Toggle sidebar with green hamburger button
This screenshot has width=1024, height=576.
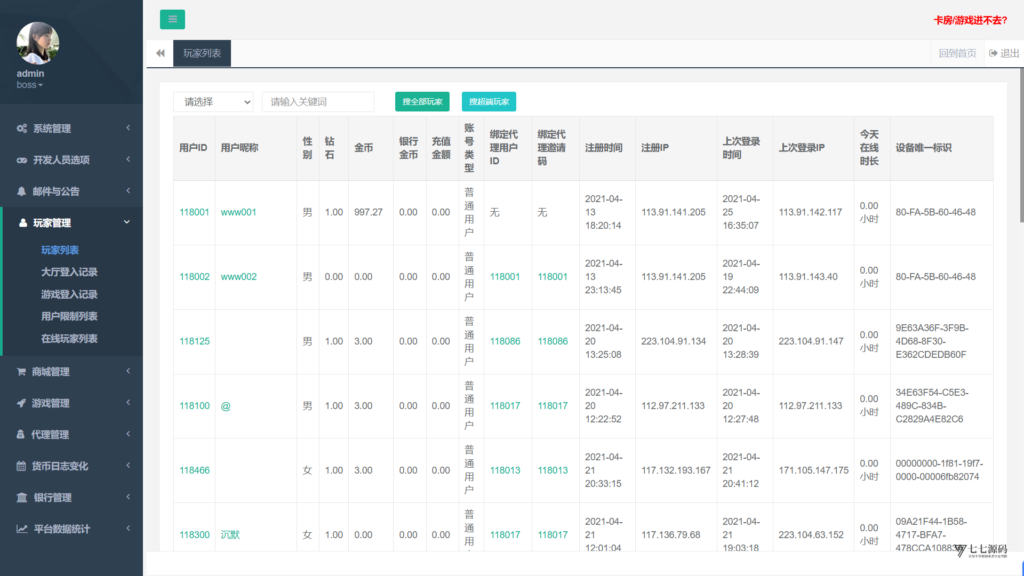(172, 19)
